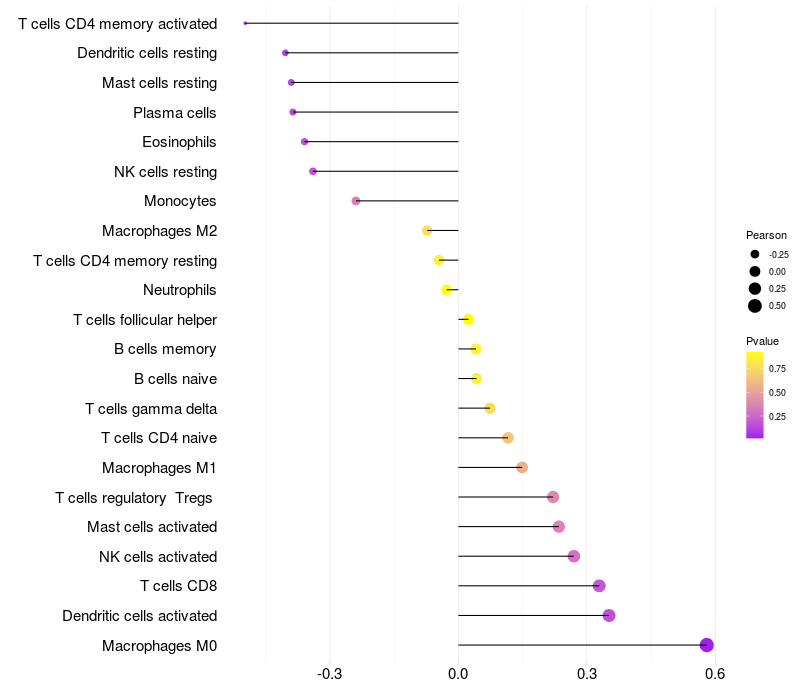Image resolution: width=800 pixels, height=700 pixels.
Task: Click the Mast cells activated label
Action: [x=152, y=527]
